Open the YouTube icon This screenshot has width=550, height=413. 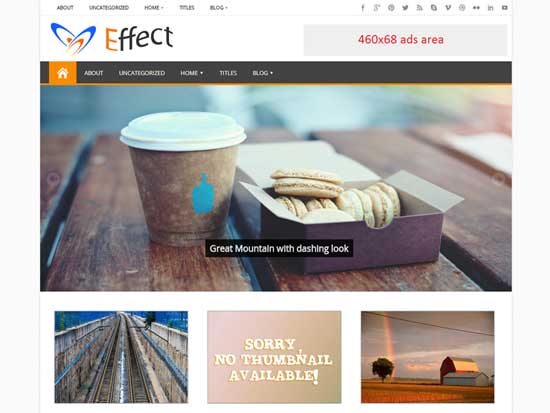click(x=504, y=8)
